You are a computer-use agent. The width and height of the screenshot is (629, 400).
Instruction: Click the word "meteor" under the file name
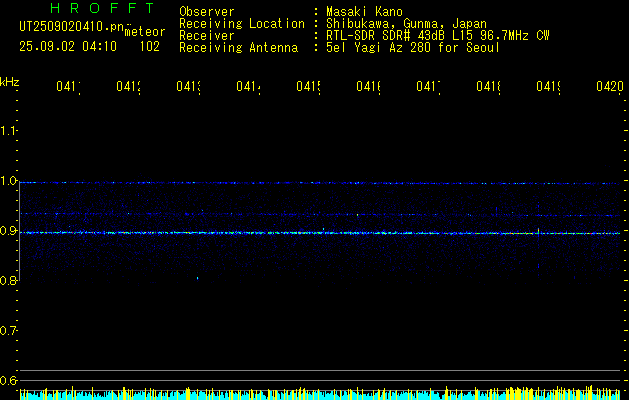145,32
